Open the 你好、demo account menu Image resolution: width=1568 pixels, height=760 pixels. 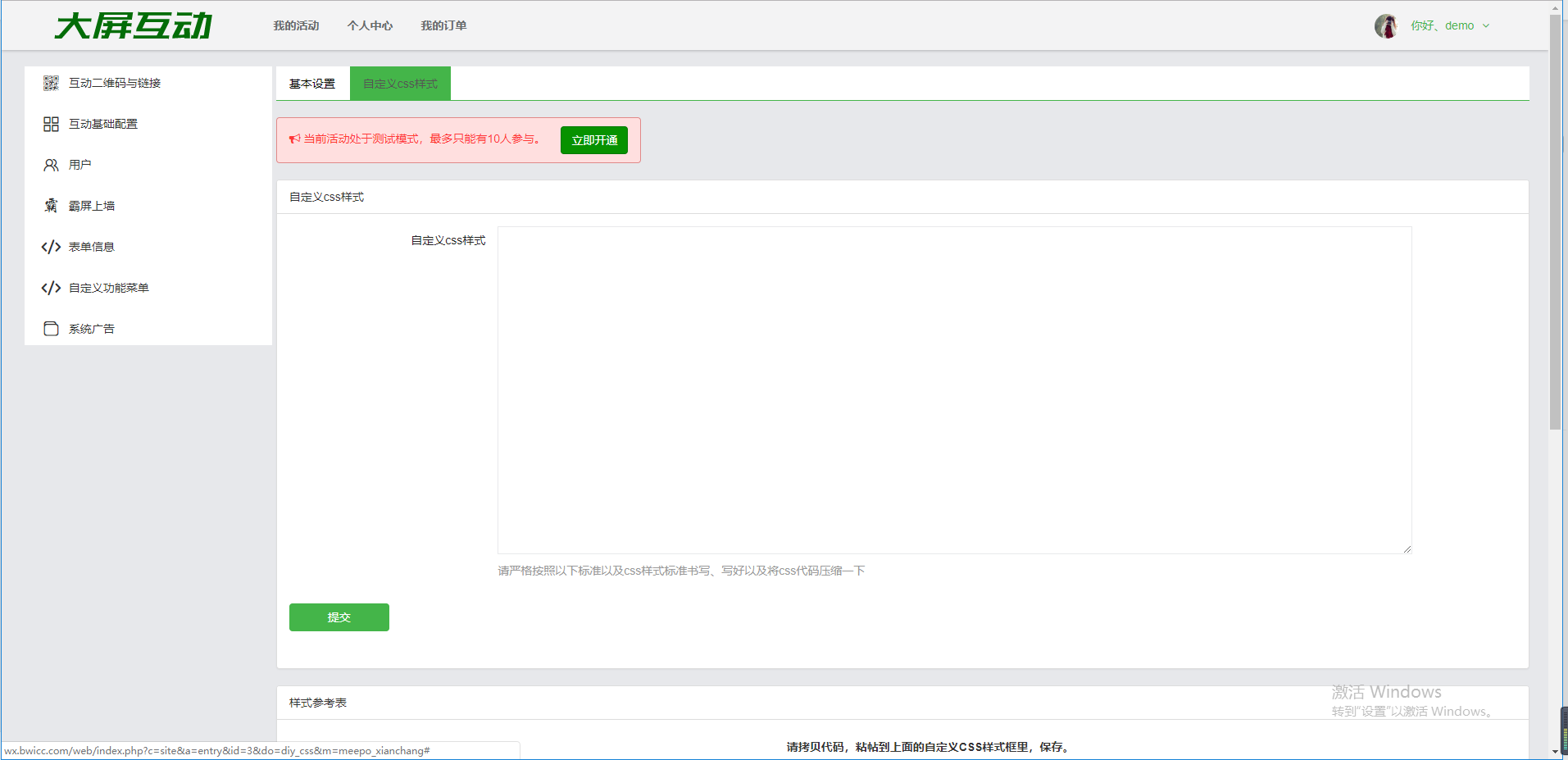point(1442,26)
